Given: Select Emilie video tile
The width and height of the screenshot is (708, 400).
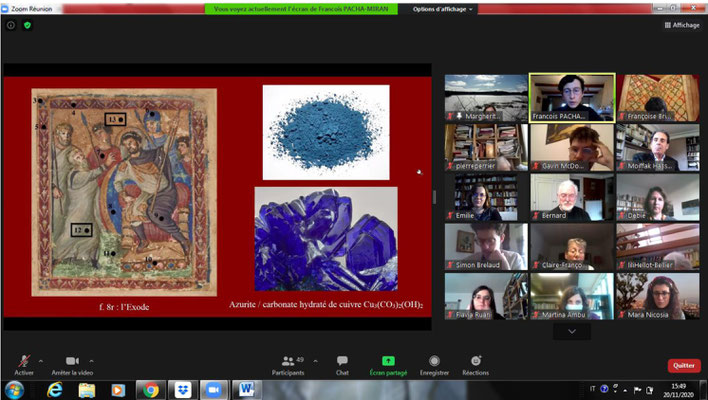Looking at the screenshot, I should coord(486,197).
